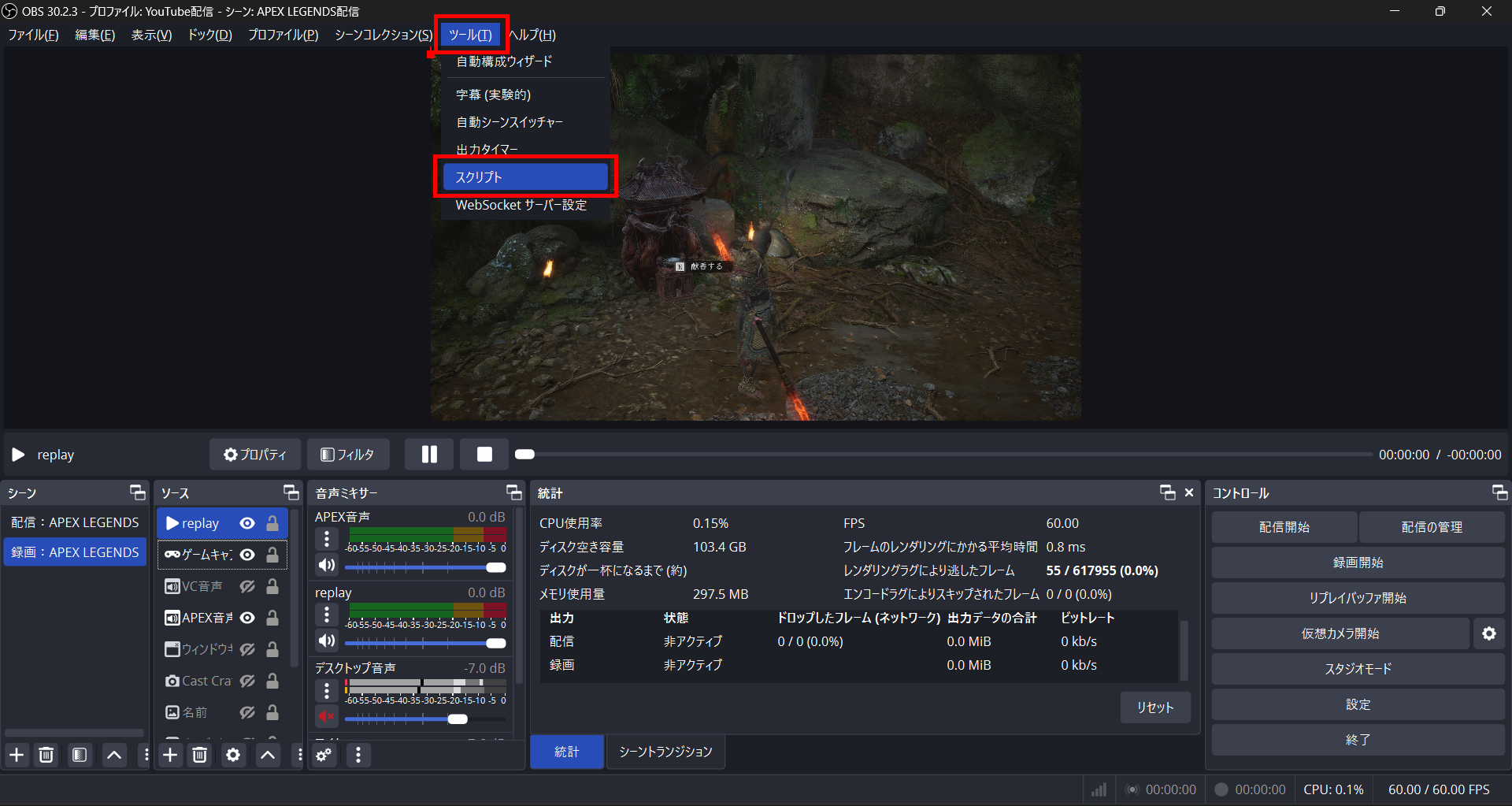The image size is (1512, 806).
Task: Adjust the APEX音声 volume slider
Action: point(425,567)
